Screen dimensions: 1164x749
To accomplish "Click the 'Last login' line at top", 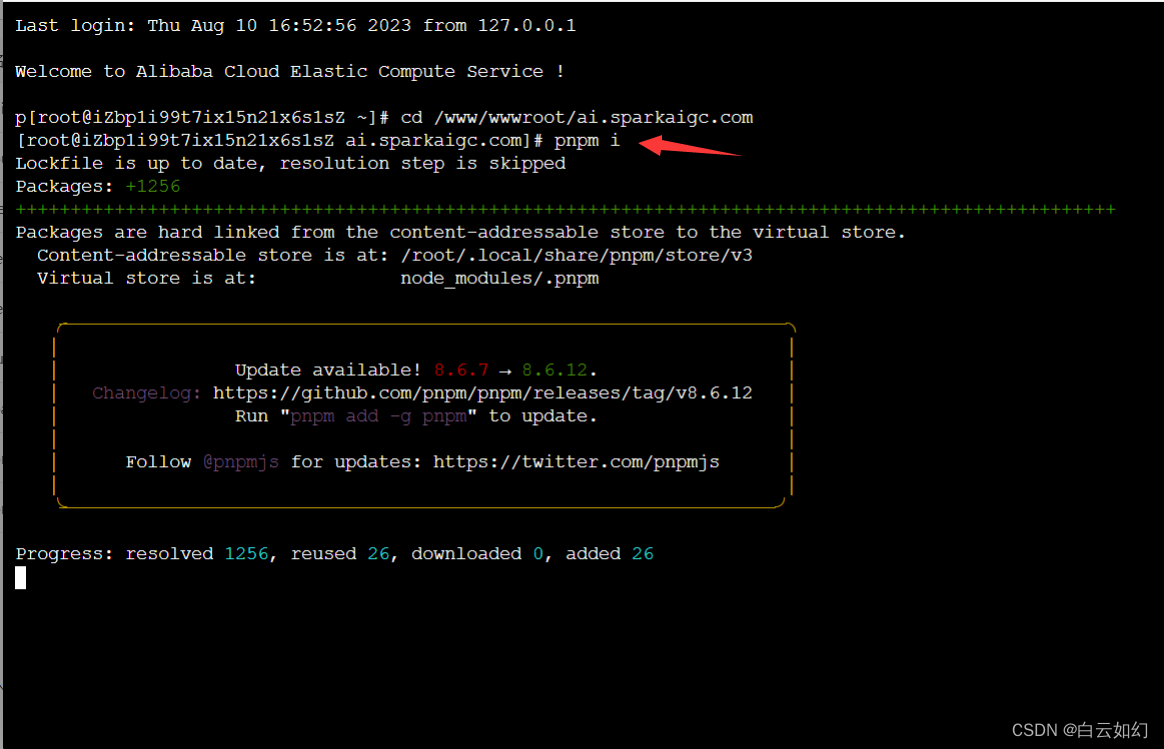I will pyautogui.click(x=295, y=25).
